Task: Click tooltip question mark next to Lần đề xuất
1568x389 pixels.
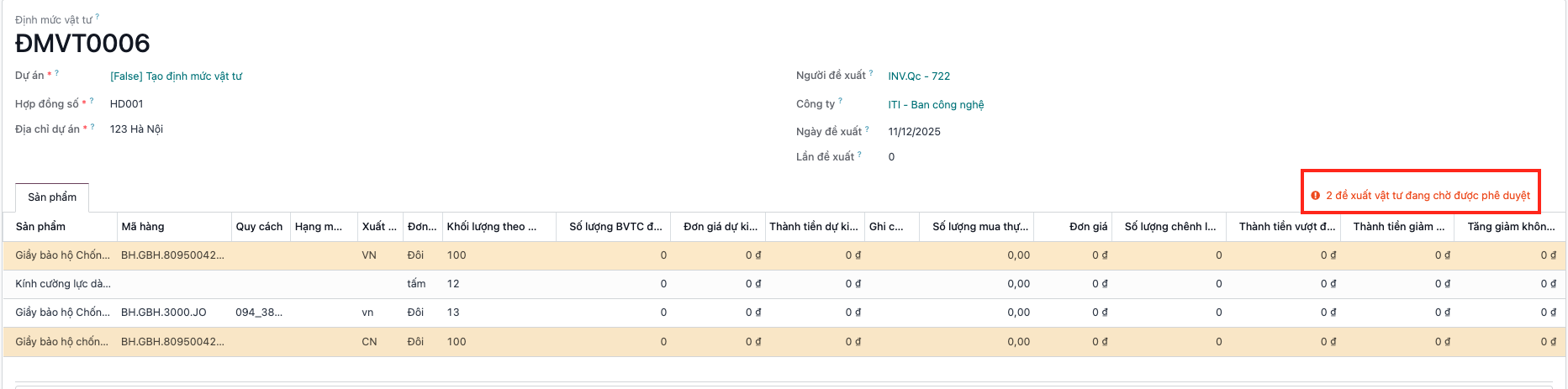Action: click(x=859, y=154)
